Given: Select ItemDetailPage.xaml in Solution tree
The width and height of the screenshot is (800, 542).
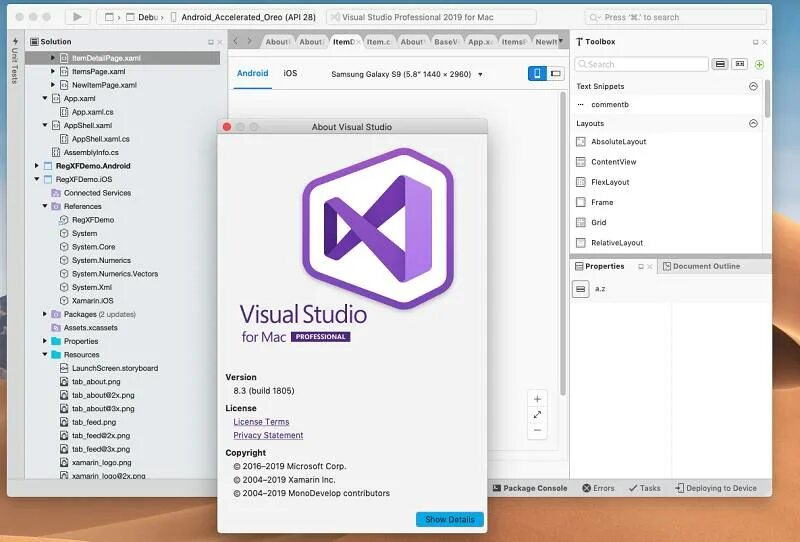Looking at the screenshot, I should 122,58.
